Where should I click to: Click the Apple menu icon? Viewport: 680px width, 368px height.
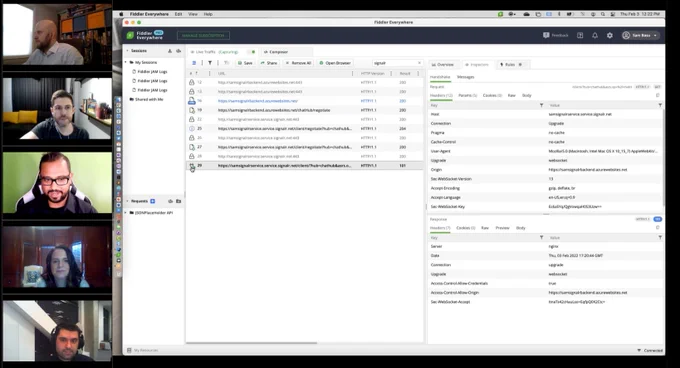(121, 14)
